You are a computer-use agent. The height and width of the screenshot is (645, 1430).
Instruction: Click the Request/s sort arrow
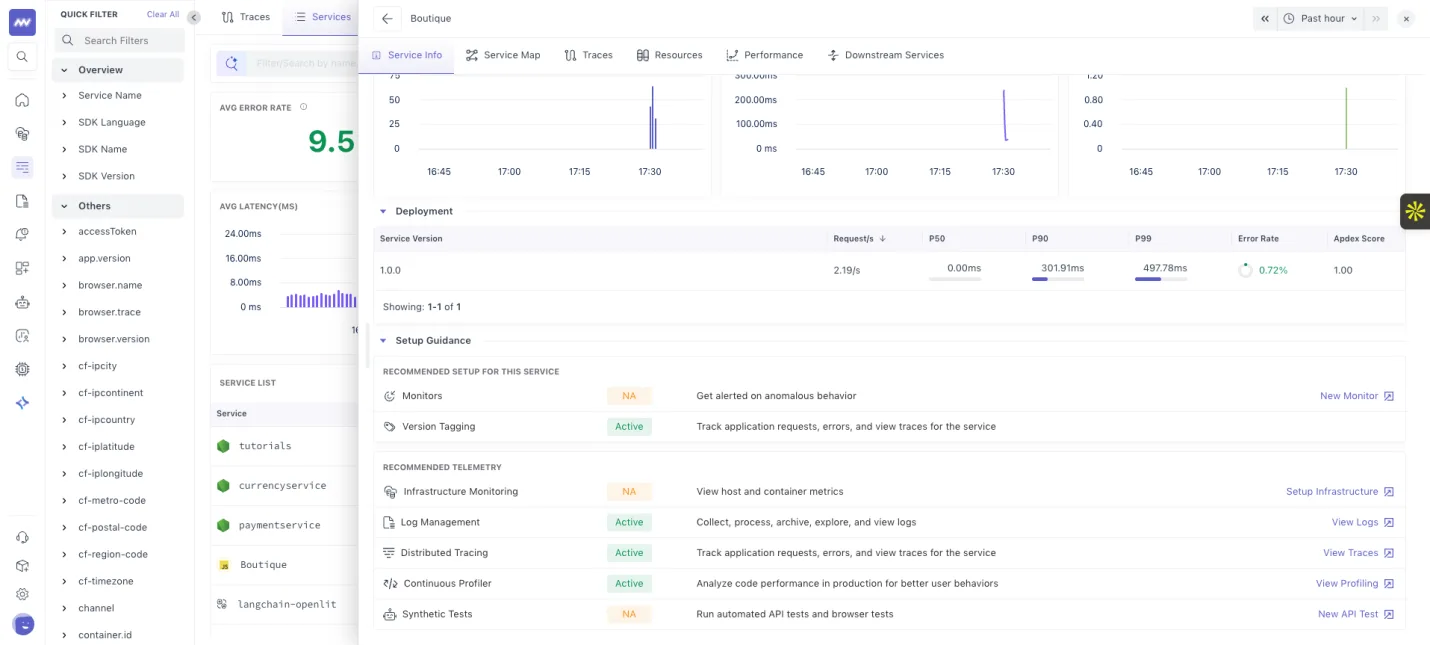point(883,239)
